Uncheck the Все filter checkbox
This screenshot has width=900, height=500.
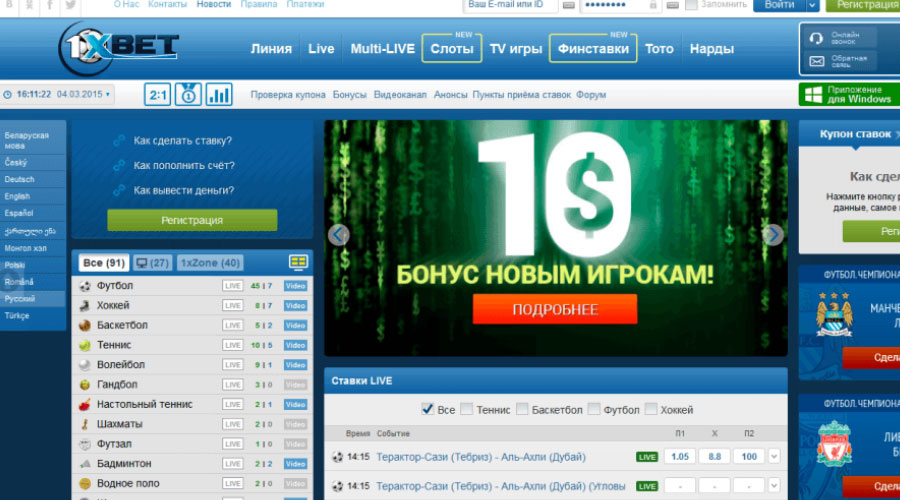coord(428,409)
